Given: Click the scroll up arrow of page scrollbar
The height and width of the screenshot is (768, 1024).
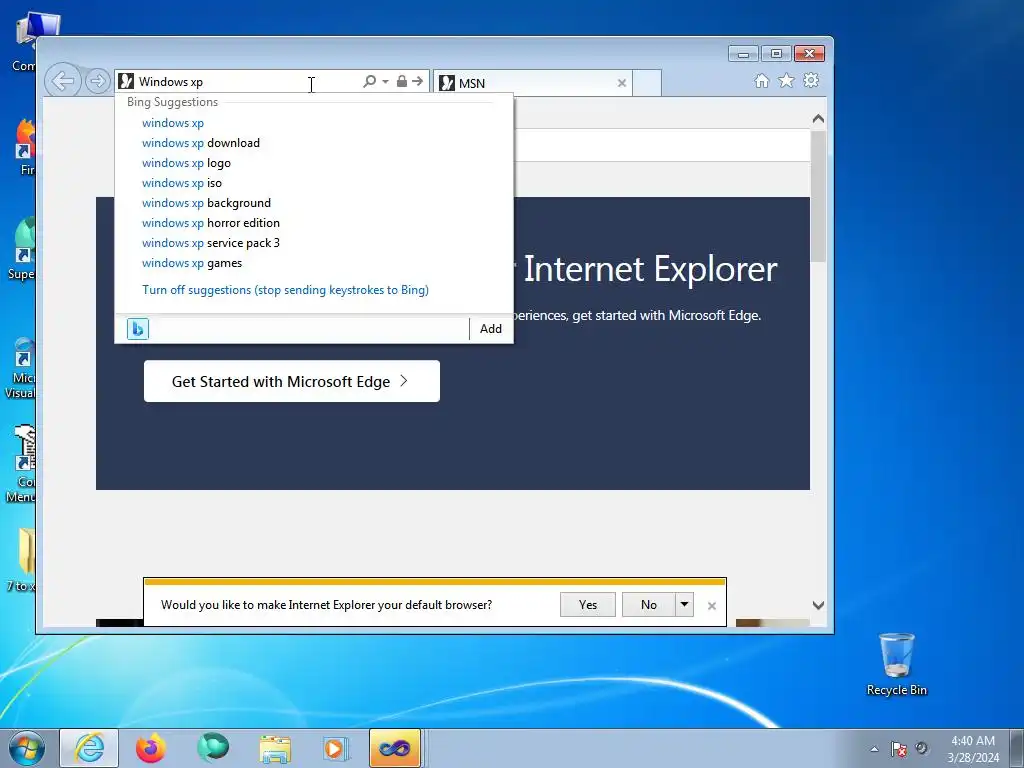Looking at the screenshot, I should (x=818, y=119).
